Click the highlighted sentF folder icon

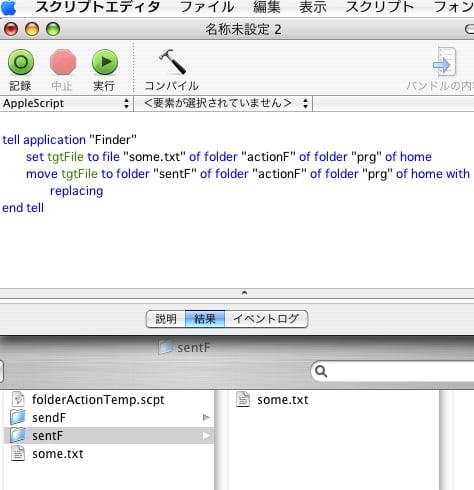click(x=18, y=435)
